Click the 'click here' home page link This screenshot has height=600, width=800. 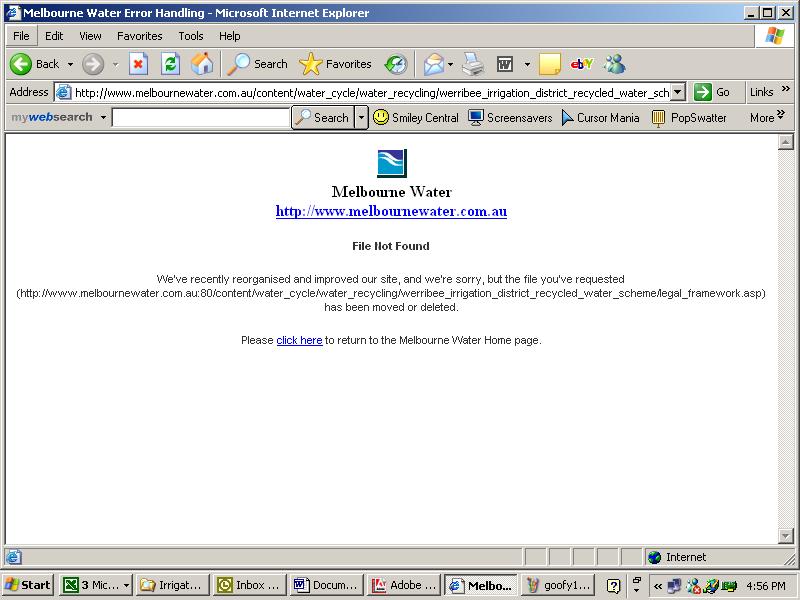point(299,340)
